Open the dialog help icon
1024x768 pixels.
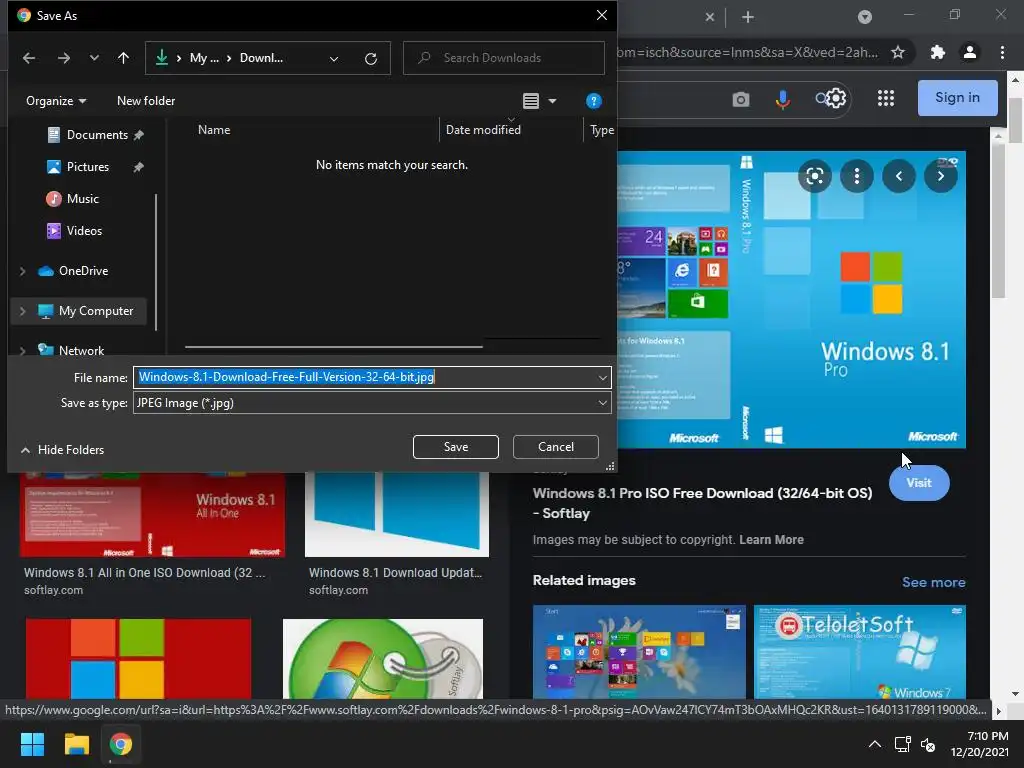593,101
